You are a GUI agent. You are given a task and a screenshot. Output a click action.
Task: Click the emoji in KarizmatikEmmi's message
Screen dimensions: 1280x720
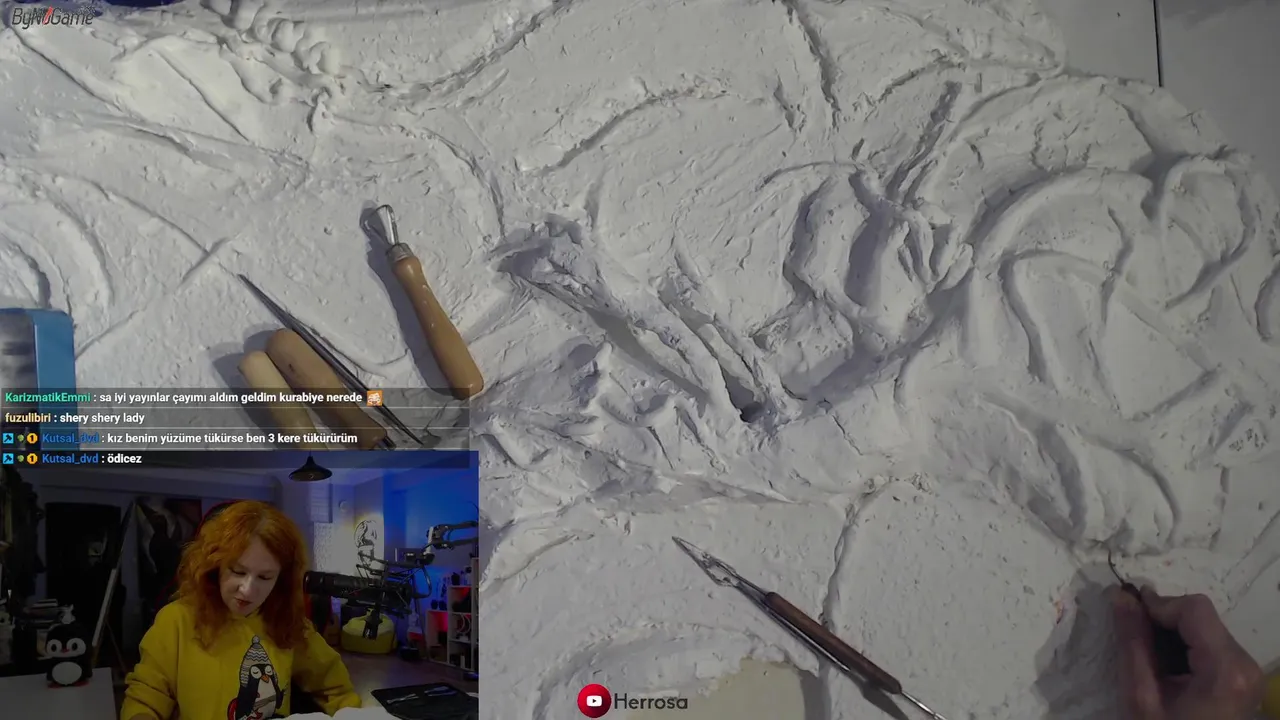[374, 398]
